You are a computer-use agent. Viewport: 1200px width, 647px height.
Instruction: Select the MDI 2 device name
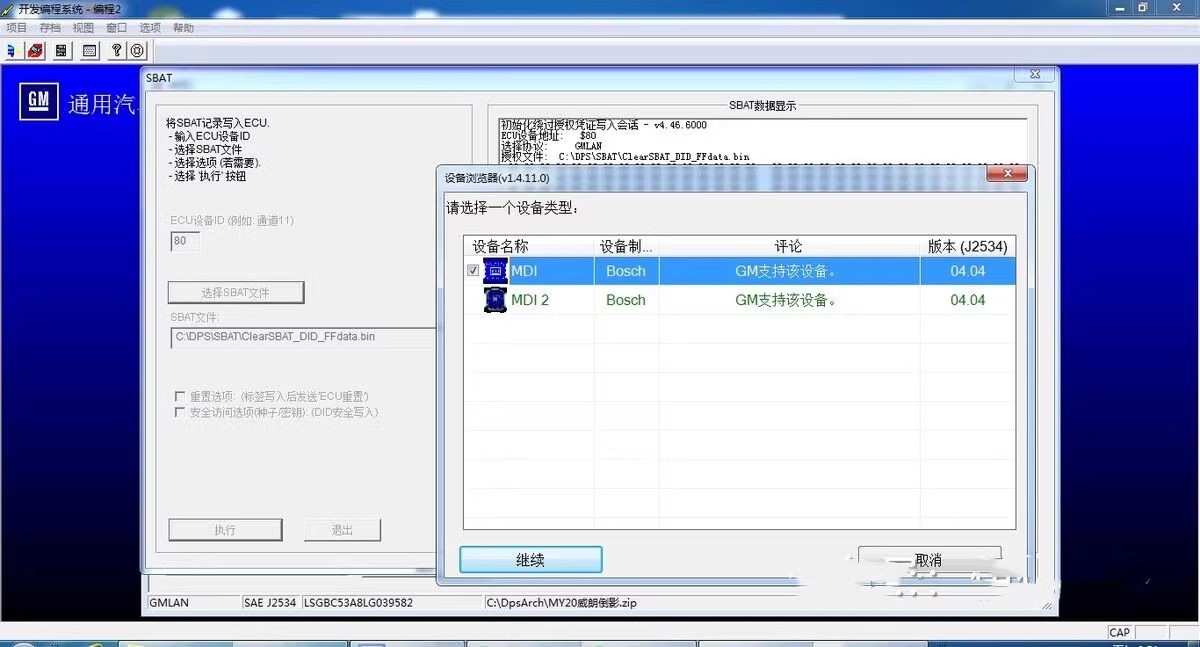click(x=530, y=300)
